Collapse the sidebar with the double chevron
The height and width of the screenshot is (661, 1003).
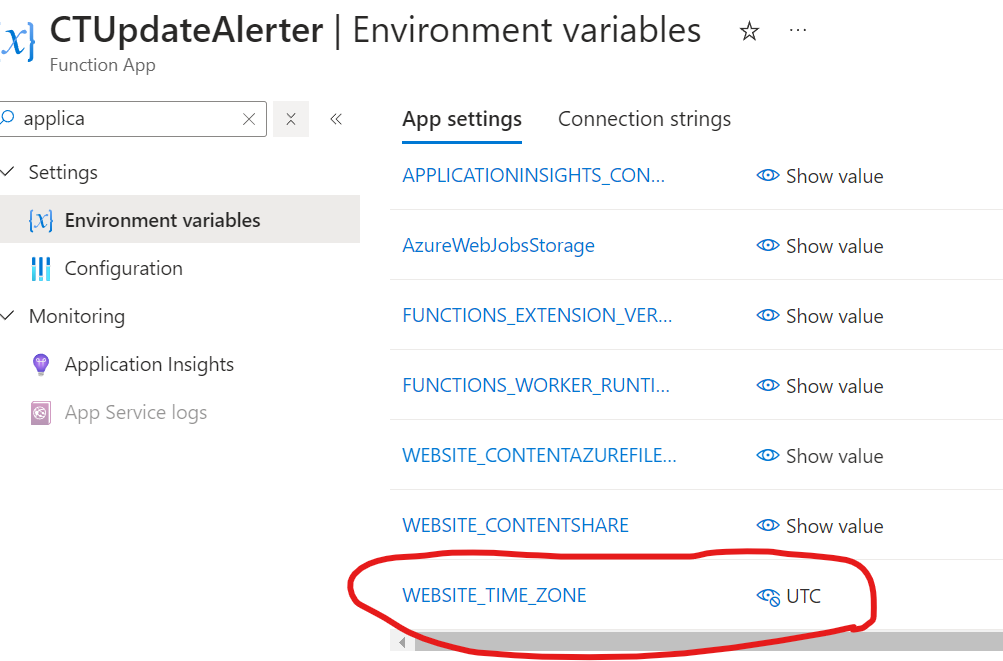pyautogui.click(x=336, y=119)
